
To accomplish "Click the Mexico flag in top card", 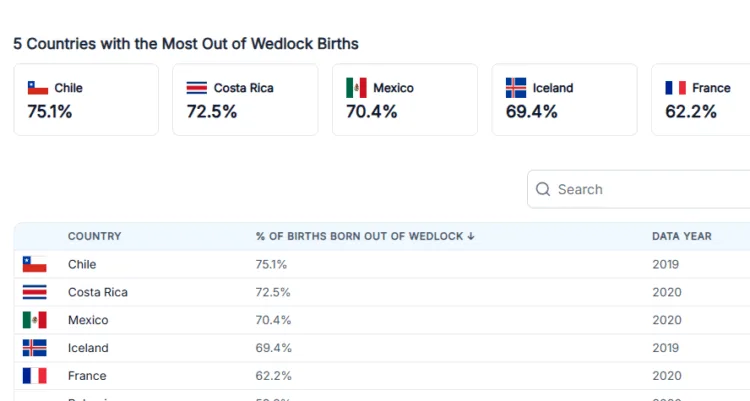I will click(356, 88).
